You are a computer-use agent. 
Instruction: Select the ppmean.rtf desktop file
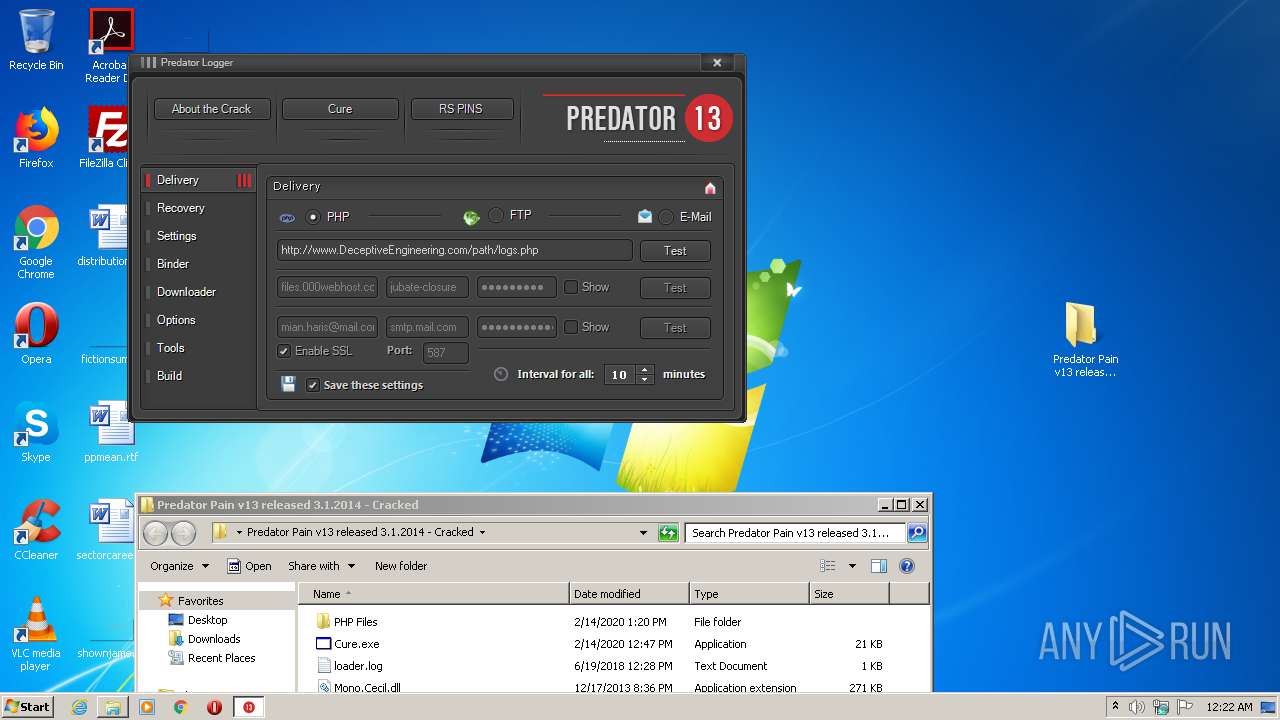pyautogui.click(x=111, y=432)
